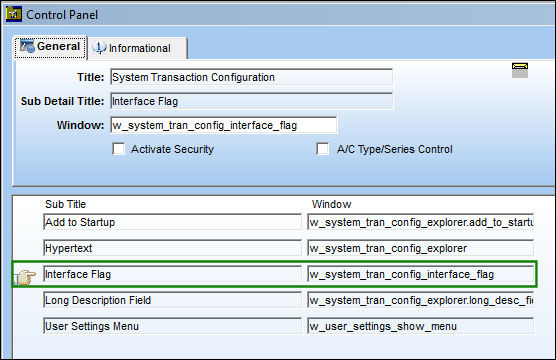Click the w_system_tran_config_explorer.long_desc window cell
Image resolution: width=556 pixels, height=360 pixels.
click(421, 300)
